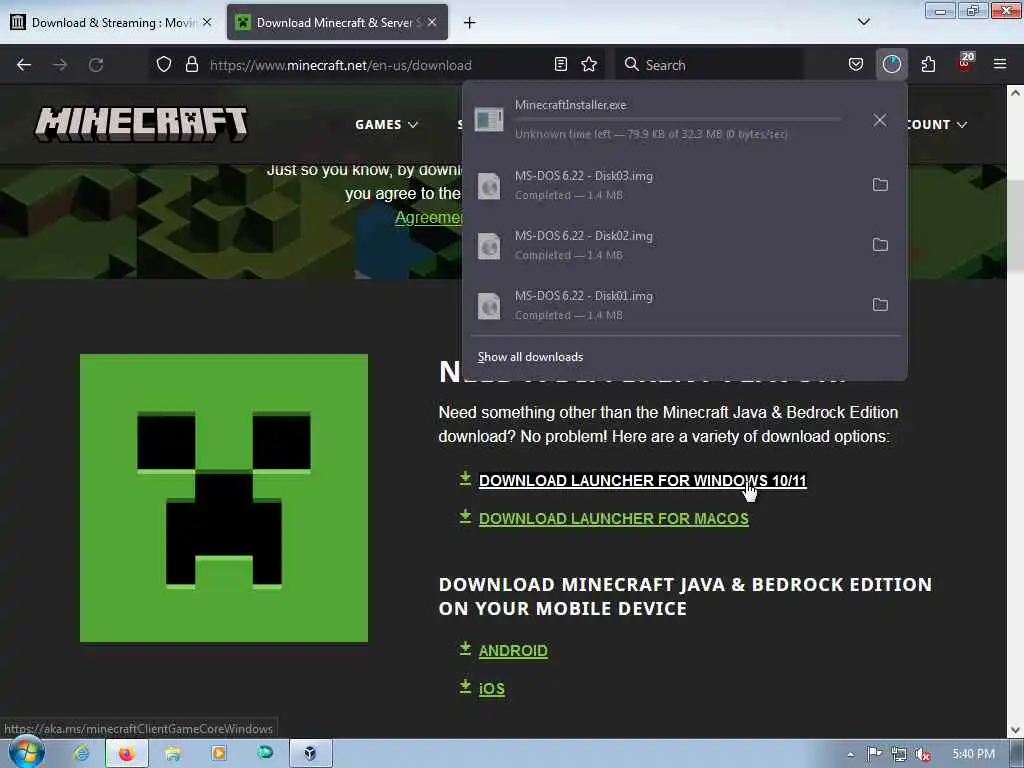View site security lock information

tap(191, 65)
